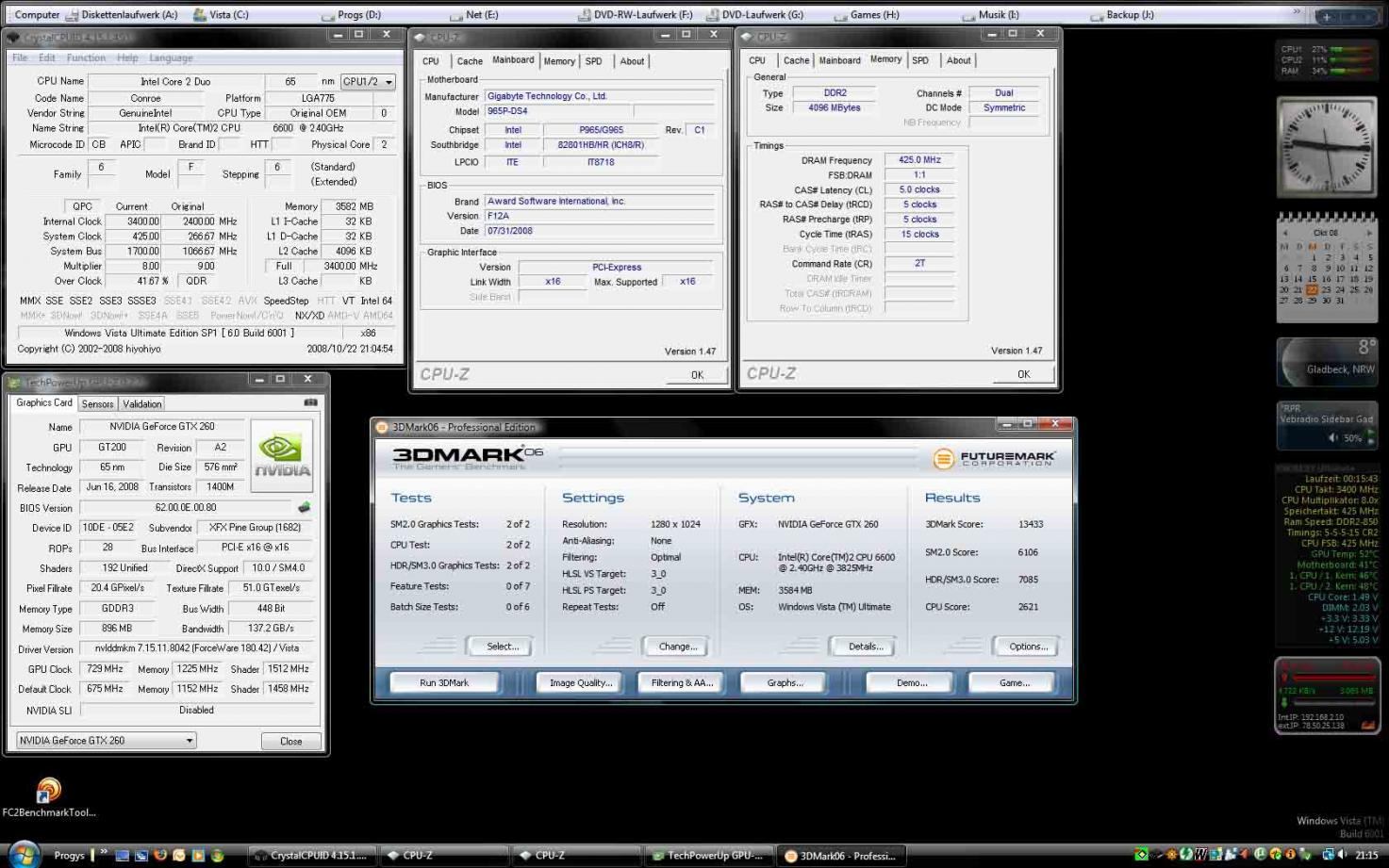Click OK in CPU-Z Memory window
Image resolution: width=1389 pixels, height=868 pixels.
[x=1023, y=374]
